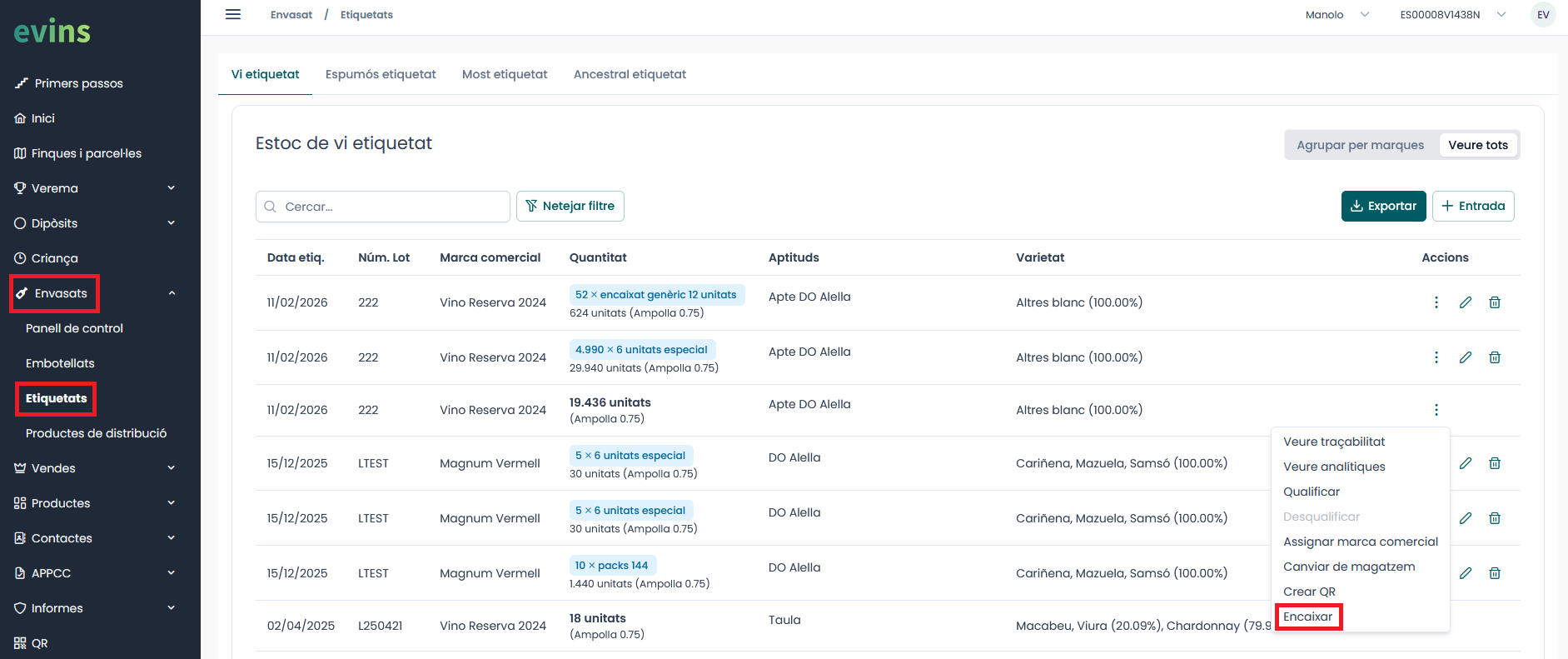Edit the 52 × encaixat genèric row
This screenshot has height=659, width=1568.
pos(1466,302)
